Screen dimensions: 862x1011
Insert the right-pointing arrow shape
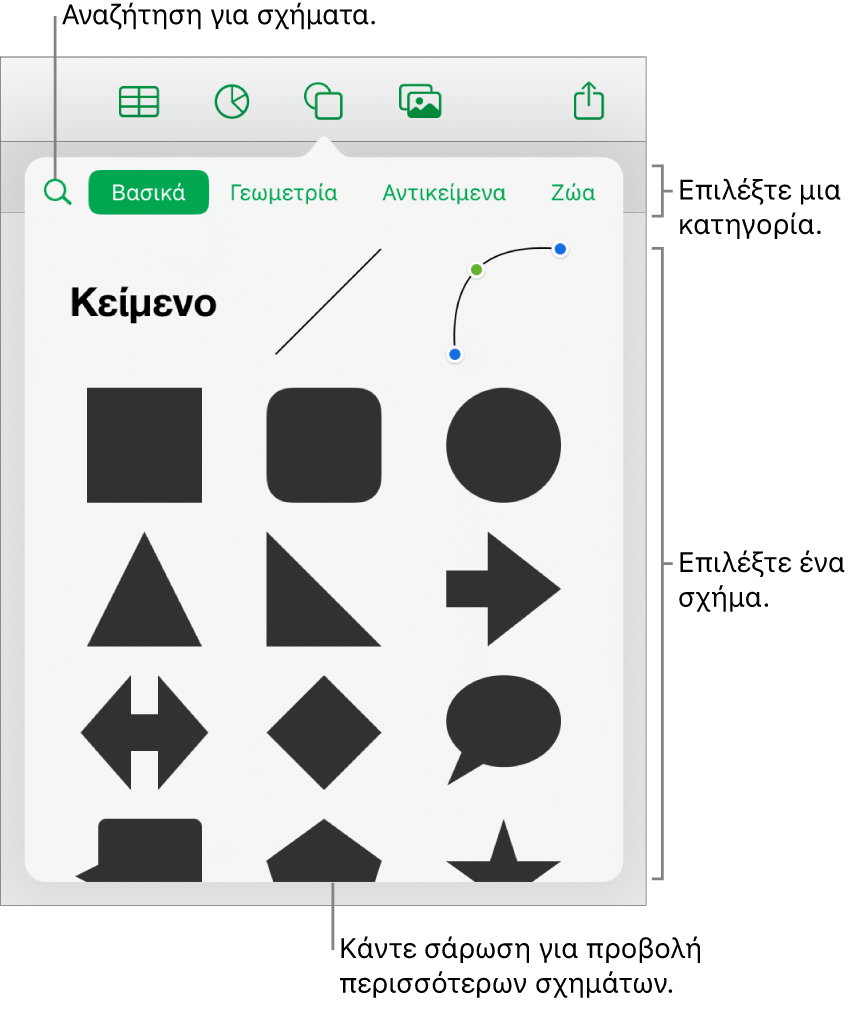504,589
